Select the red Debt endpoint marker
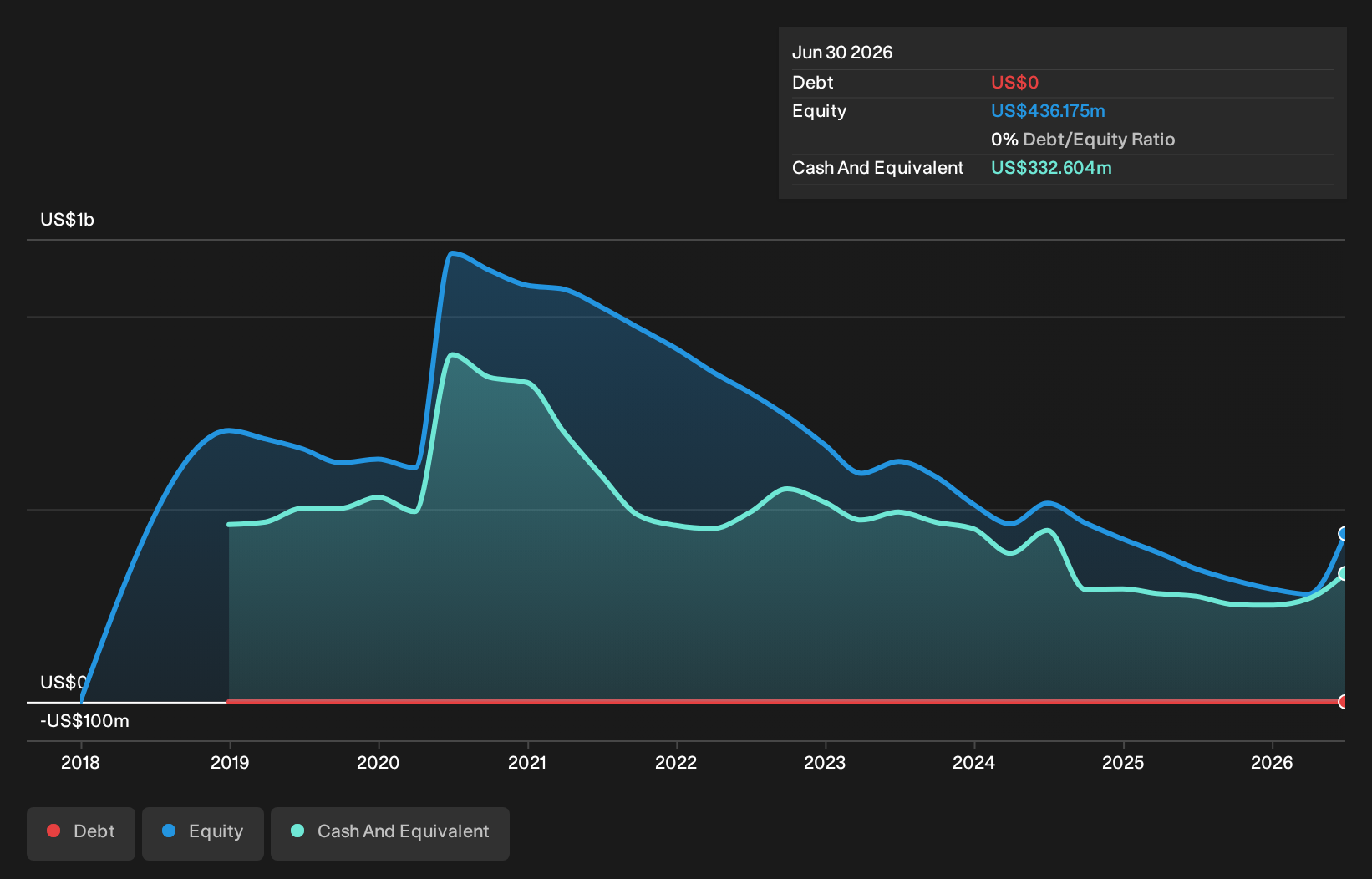 tap(1344, 702)
